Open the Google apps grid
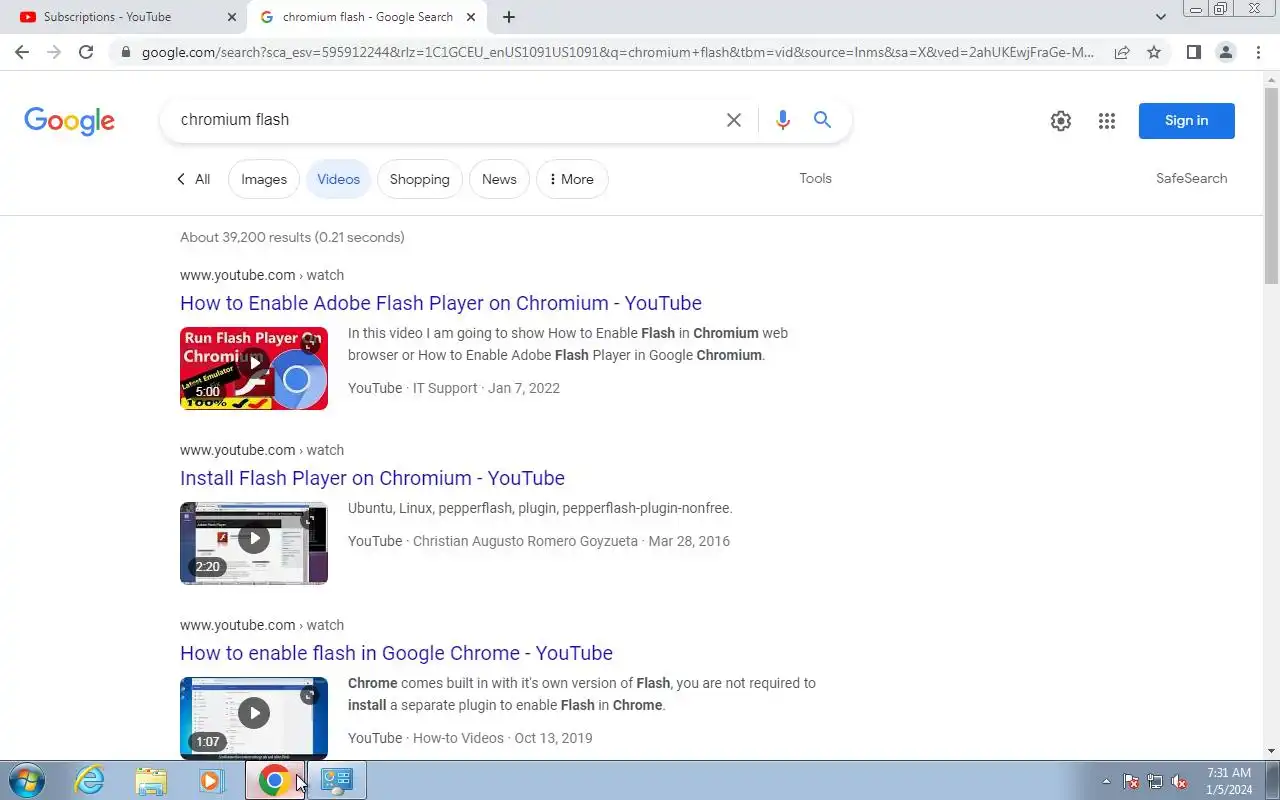Image resolution: width=1280 pixels, height=800 pixels. (1106, 121)
